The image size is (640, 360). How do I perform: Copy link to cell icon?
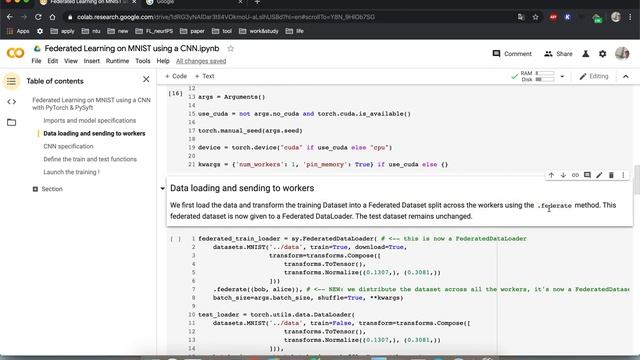coord(575,175)
